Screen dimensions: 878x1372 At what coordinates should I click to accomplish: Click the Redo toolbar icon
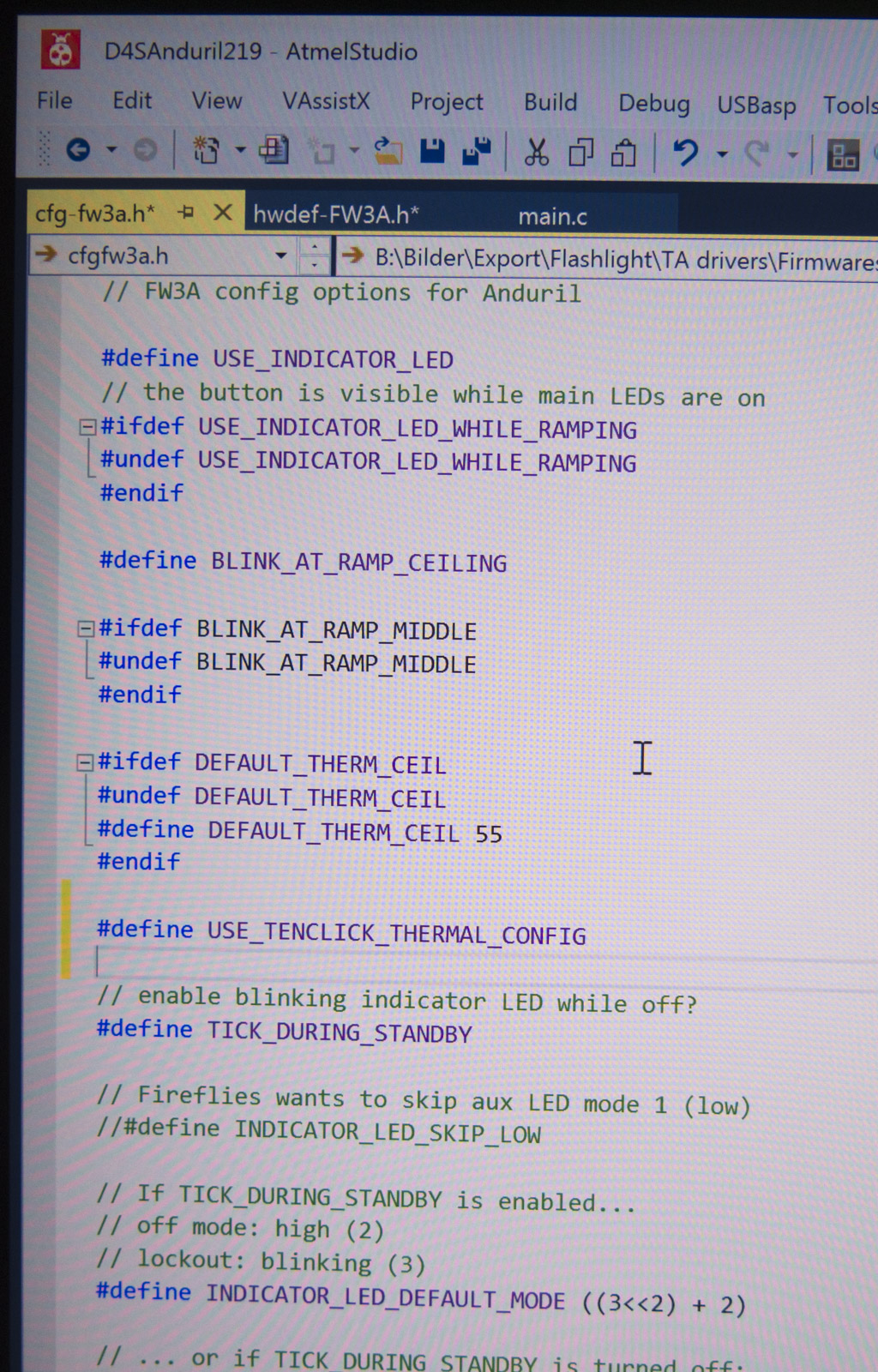point(756,154)
